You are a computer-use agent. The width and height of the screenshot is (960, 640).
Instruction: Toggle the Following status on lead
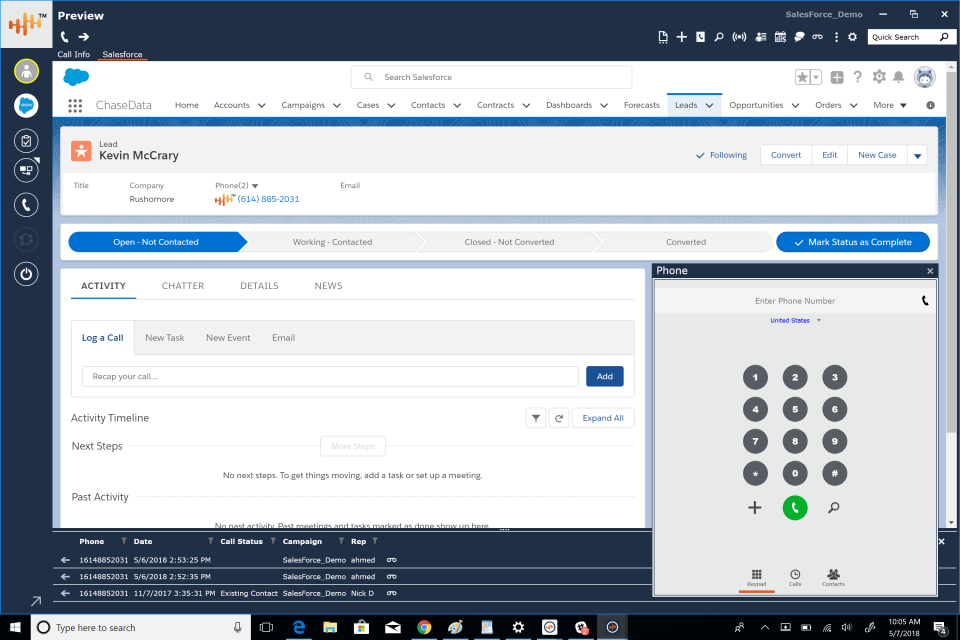(x=721, y=155)
